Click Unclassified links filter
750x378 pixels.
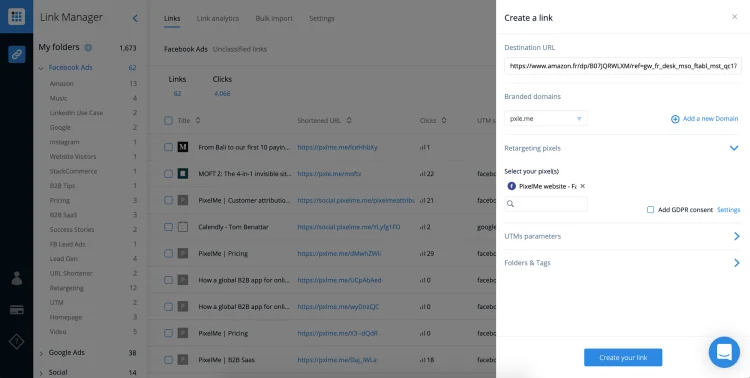coord(240,49)
